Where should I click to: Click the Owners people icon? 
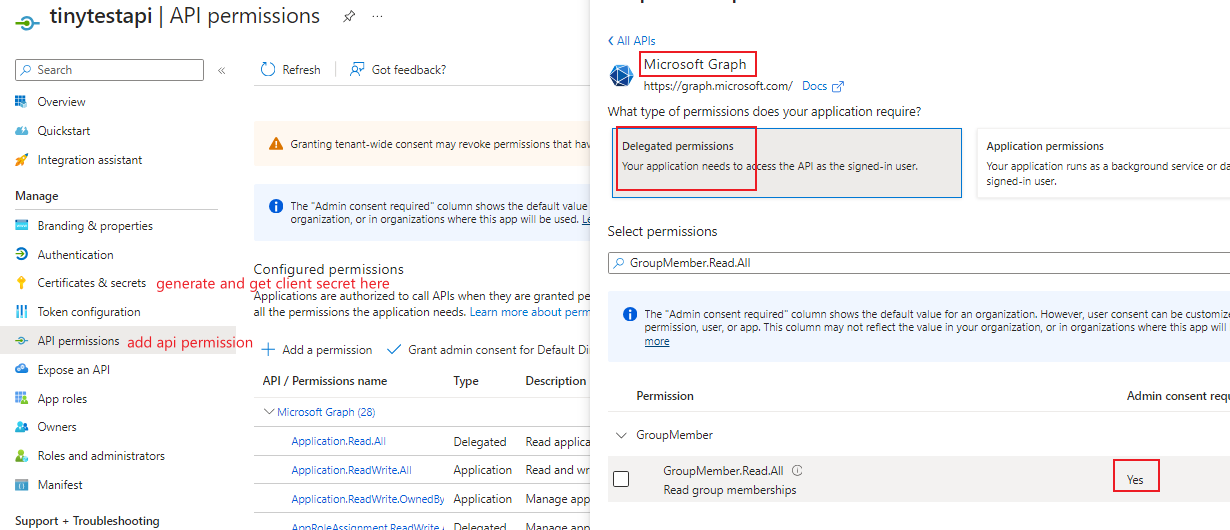tap(21, 427)
